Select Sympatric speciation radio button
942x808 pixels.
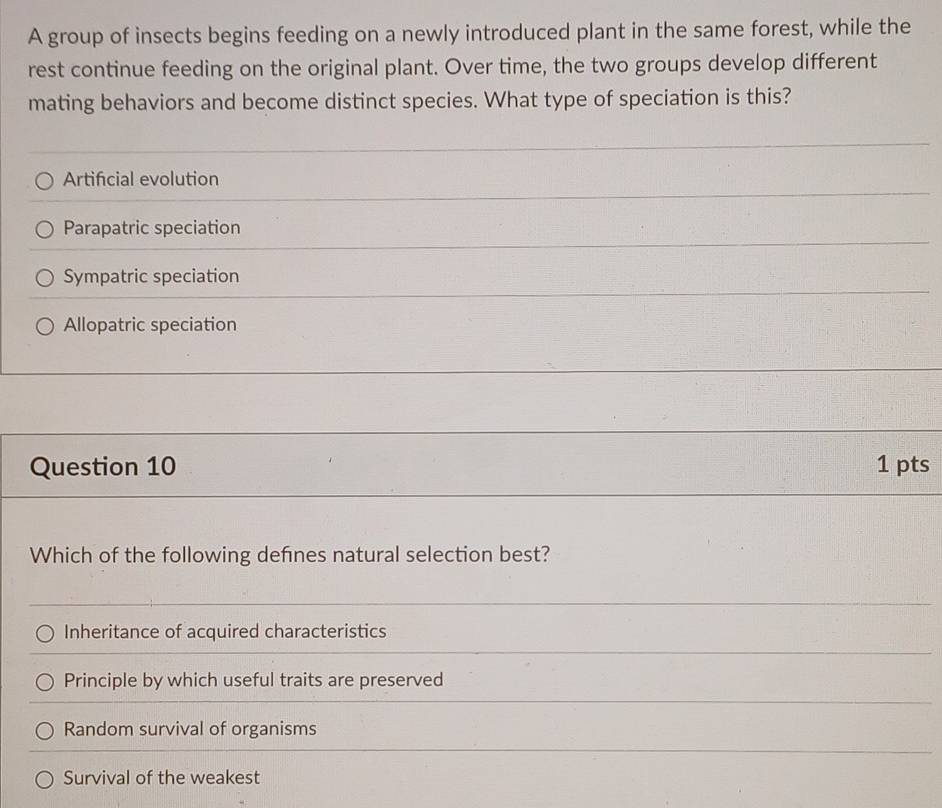point(44,278)
